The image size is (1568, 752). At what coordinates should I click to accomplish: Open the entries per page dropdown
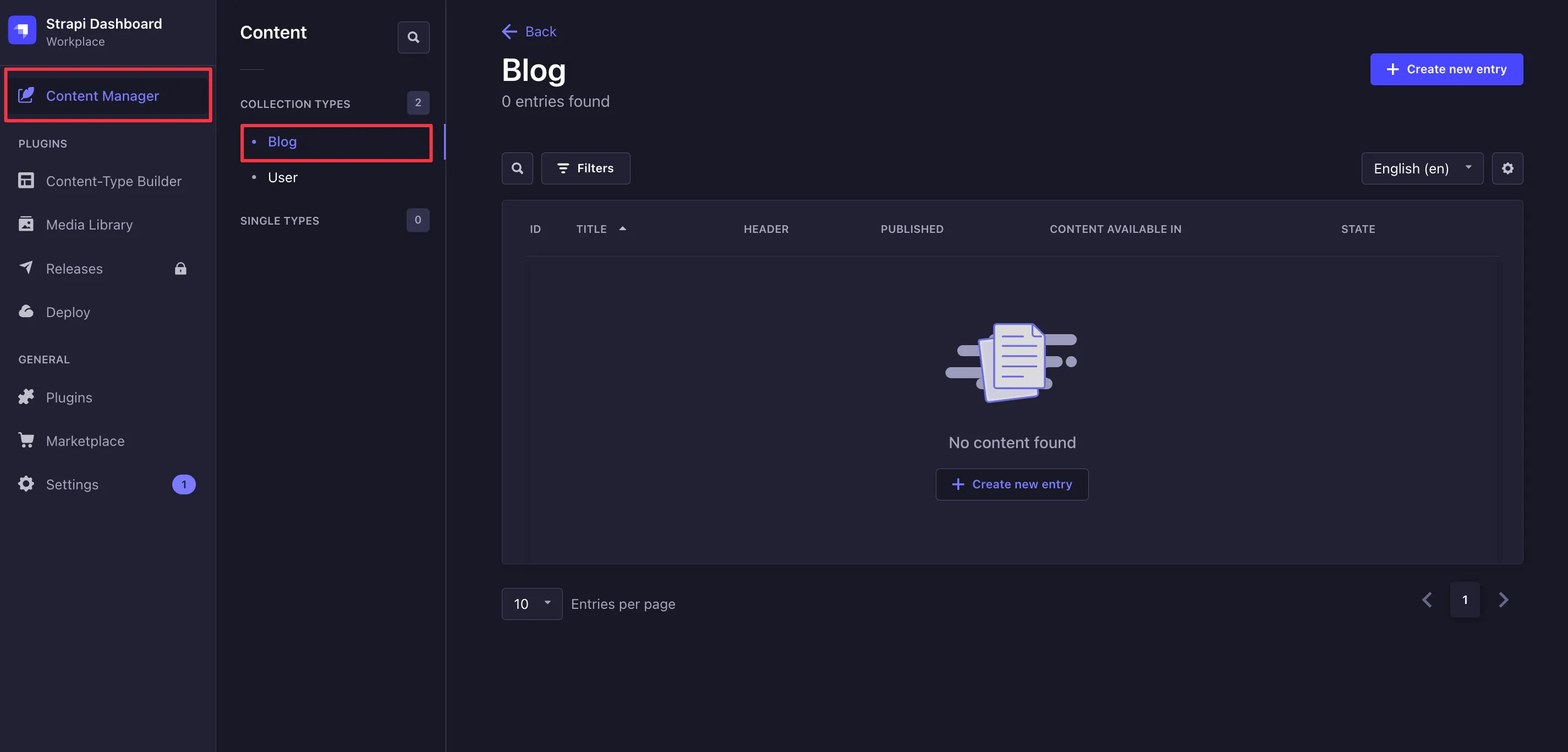coord(531,603)
